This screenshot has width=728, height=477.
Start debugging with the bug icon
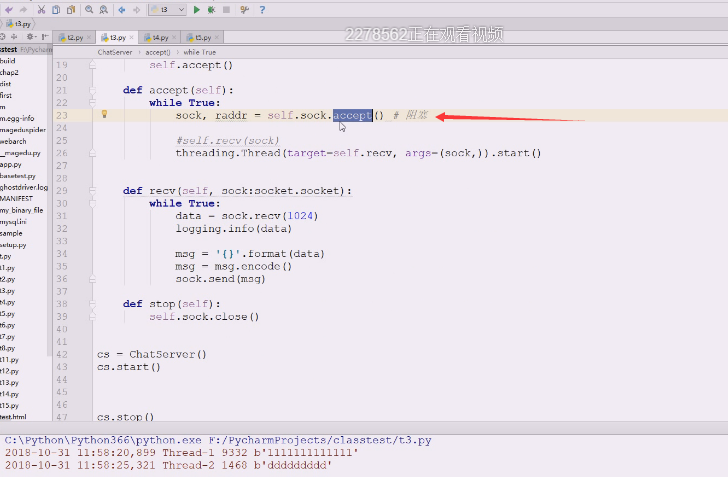(211, 9)
